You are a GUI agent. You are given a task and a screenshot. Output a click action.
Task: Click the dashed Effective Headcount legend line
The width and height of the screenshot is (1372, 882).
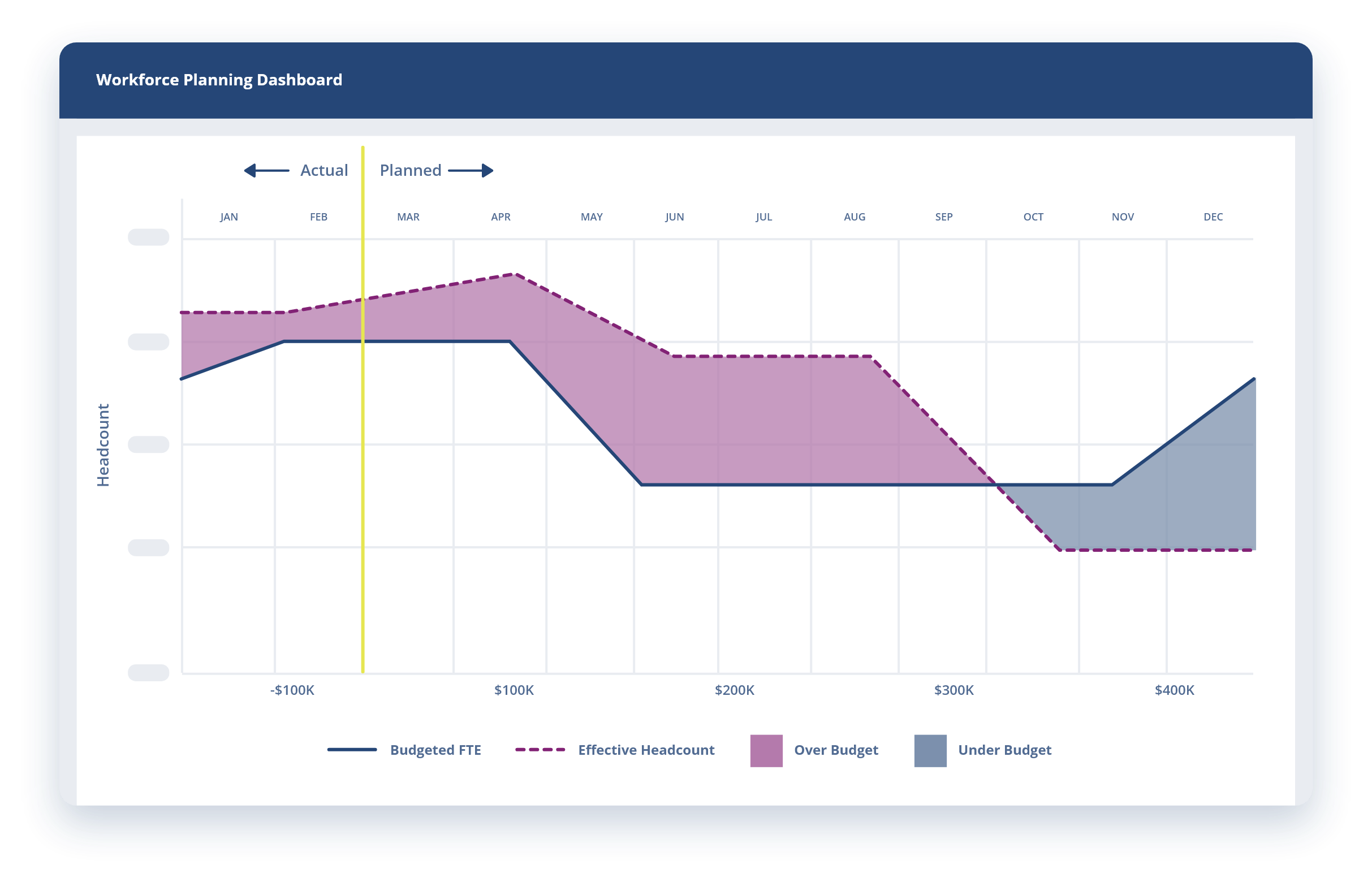point(540,750)
